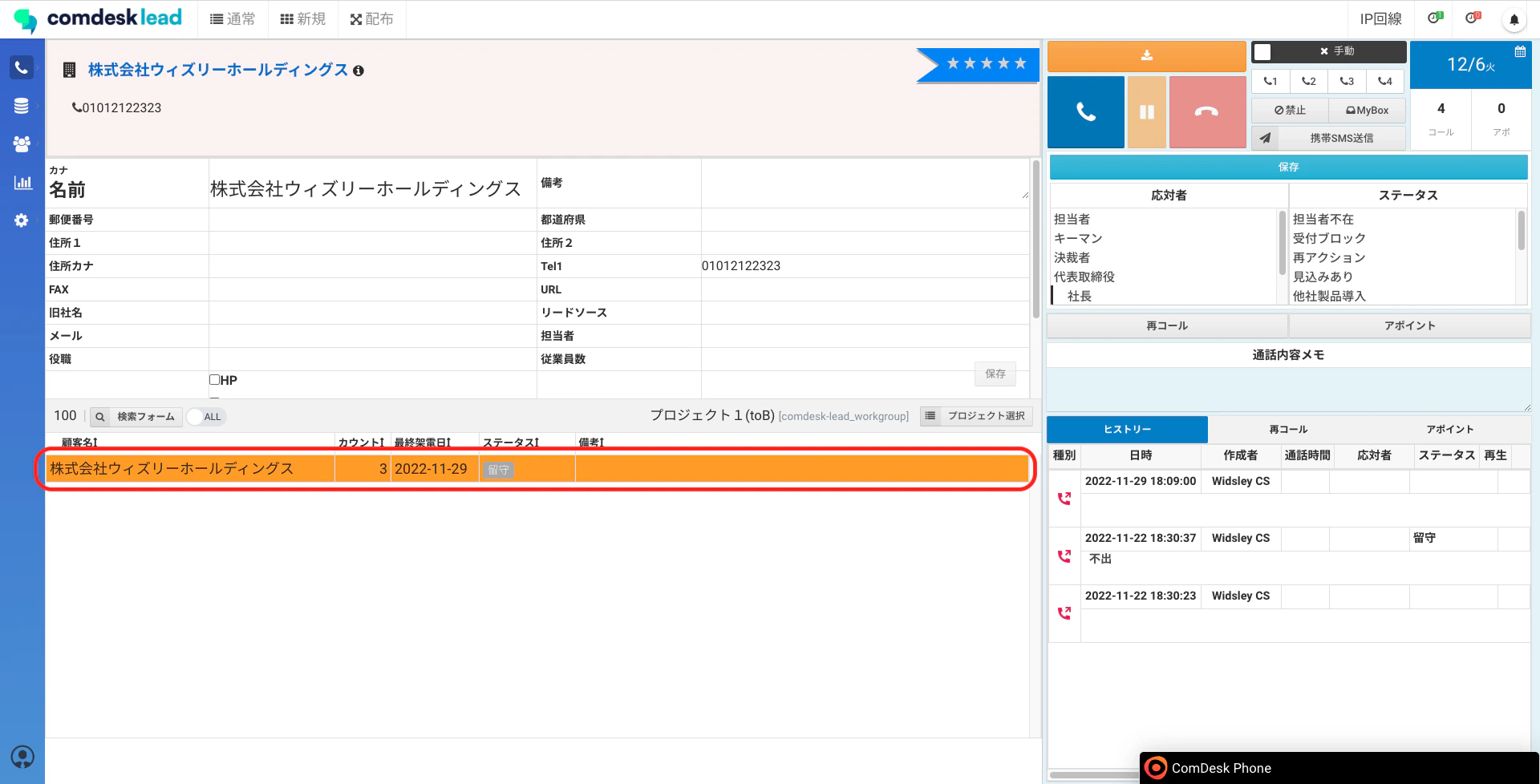Select 担当者 in the 応対者 list
1540x784 pixels.
tap(1072, 219)
